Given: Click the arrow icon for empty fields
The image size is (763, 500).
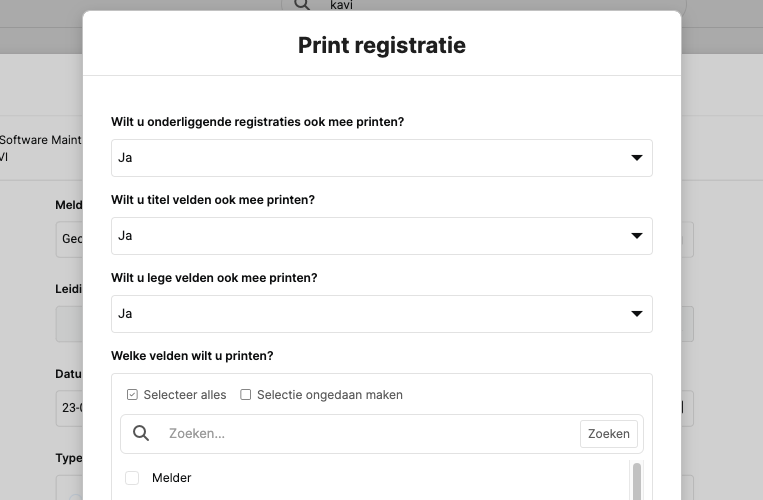Looking at the screenshot, I should click(636, 314).
